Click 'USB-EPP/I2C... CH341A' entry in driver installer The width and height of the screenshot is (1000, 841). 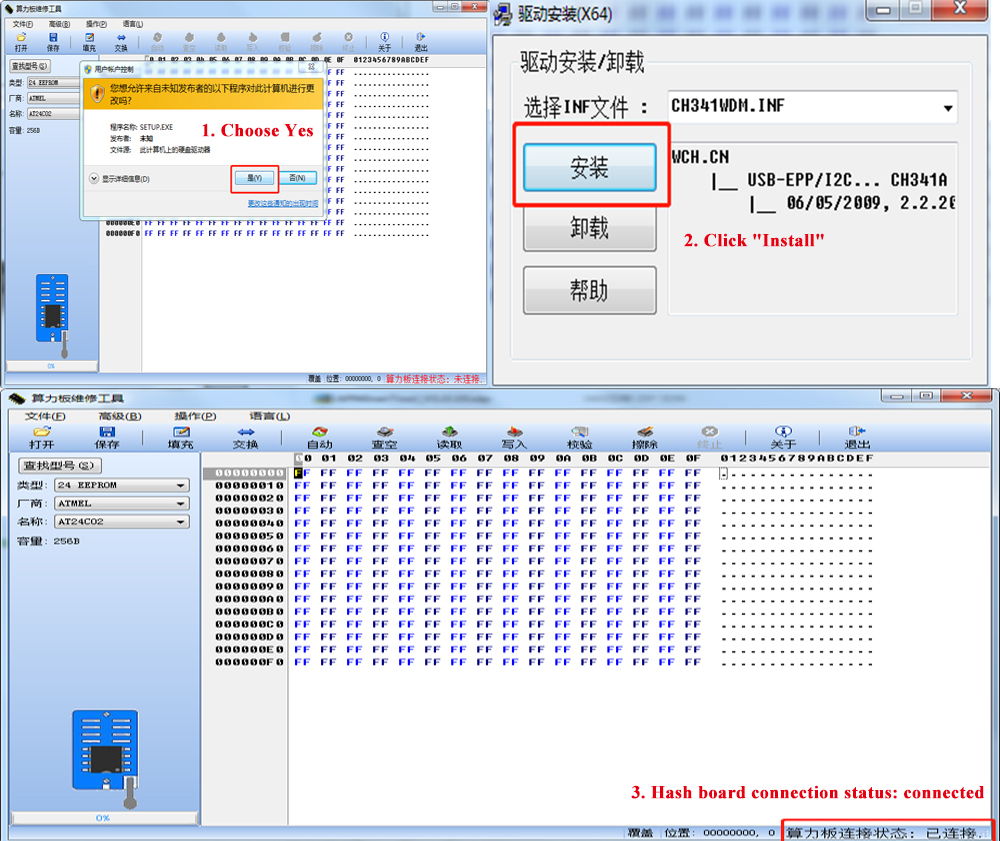coord(847,180)
